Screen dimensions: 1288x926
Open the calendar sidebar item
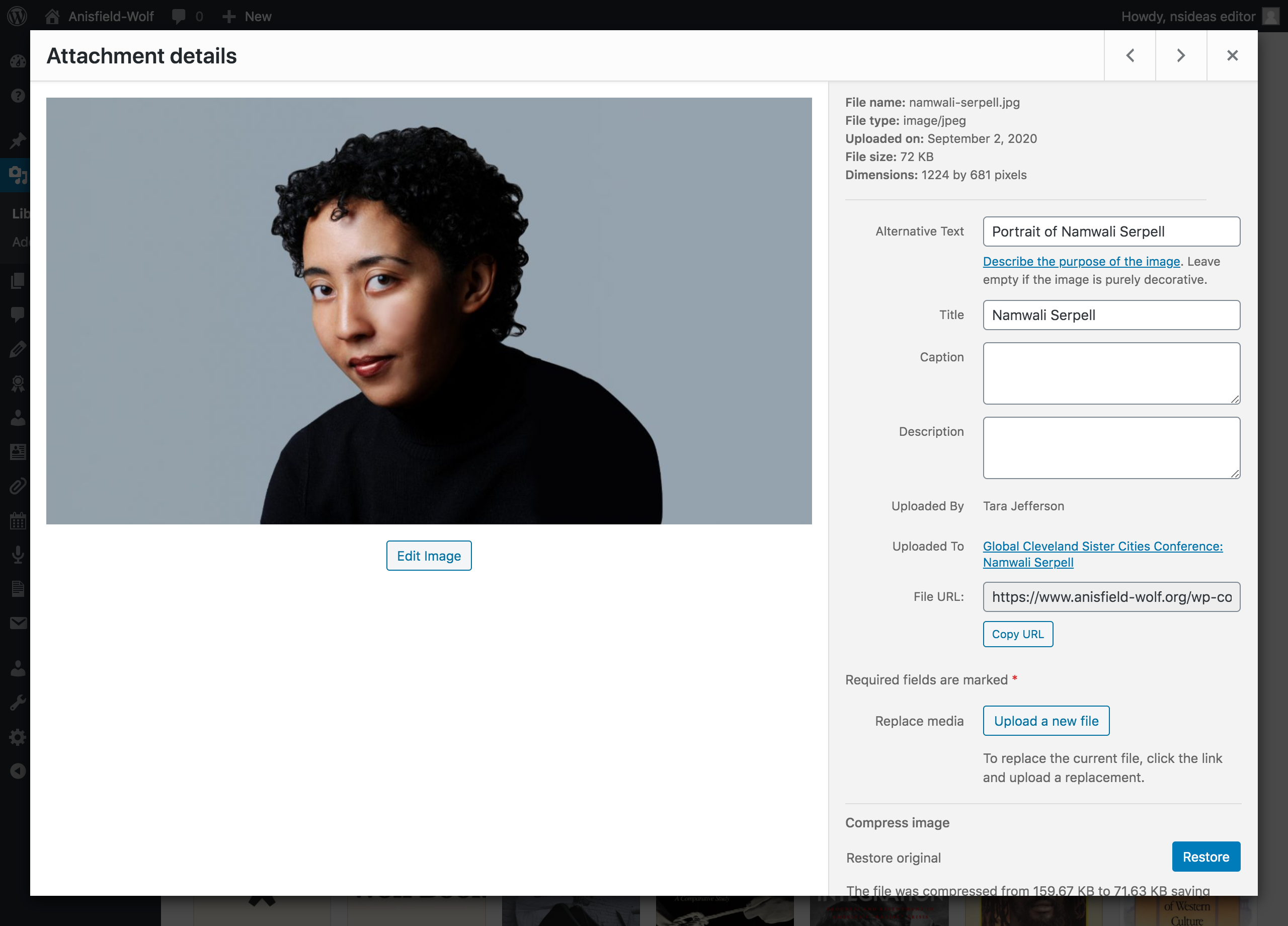click(x=18, y=520)
